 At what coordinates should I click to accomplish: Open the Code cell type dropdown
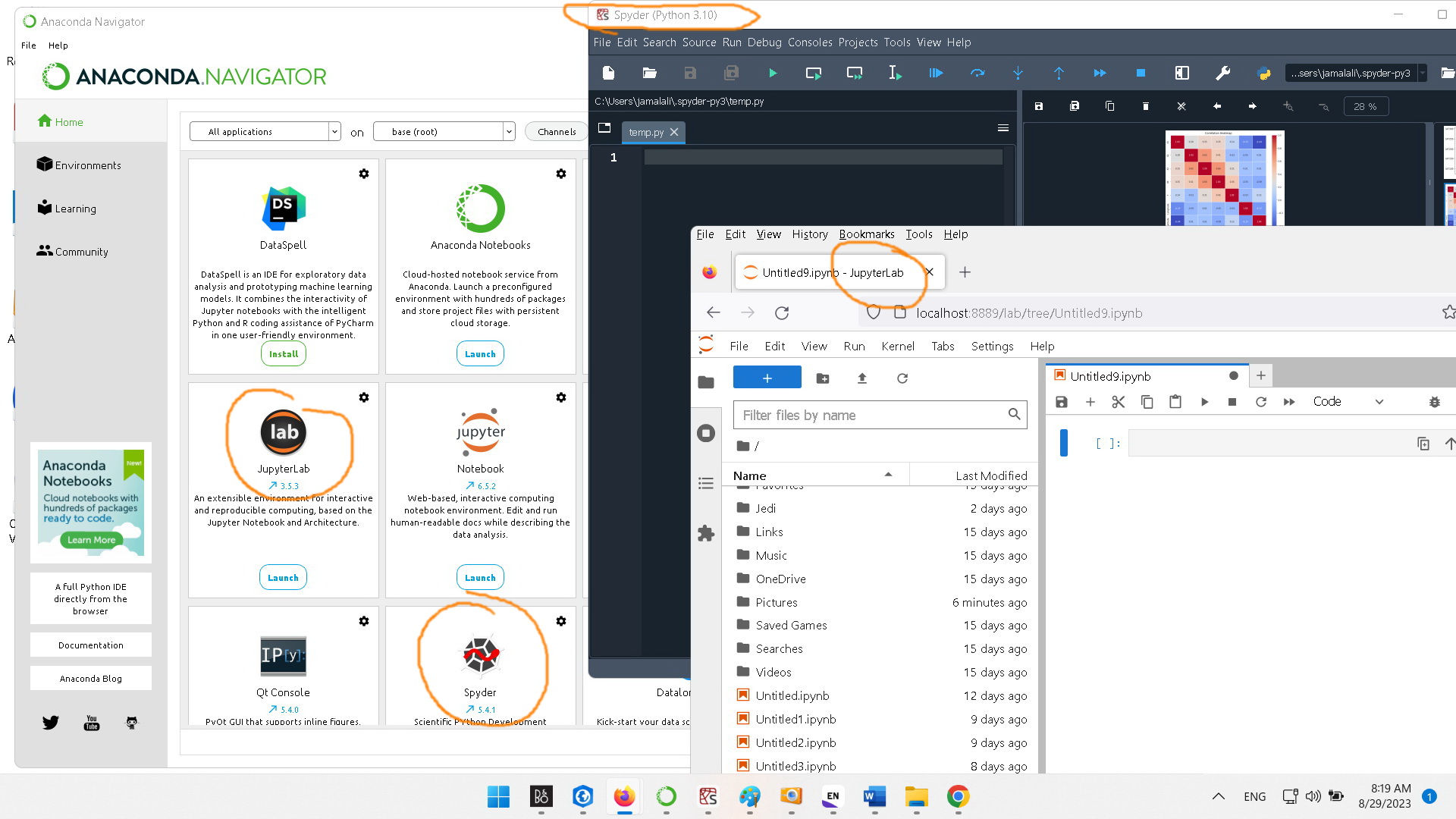[1348, 402]
